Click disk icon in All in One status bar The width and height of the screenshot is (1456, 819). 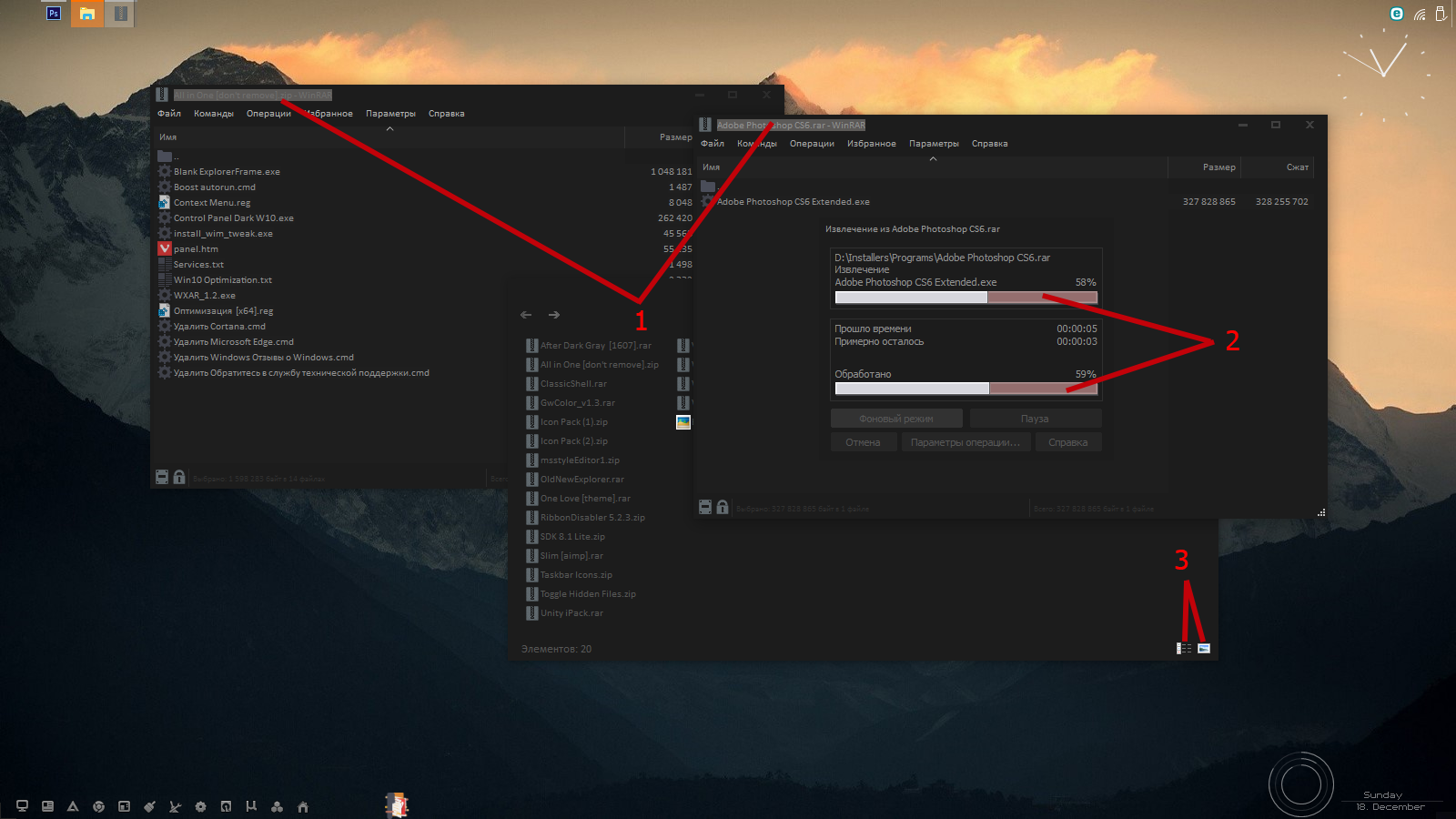coord(162,477)
